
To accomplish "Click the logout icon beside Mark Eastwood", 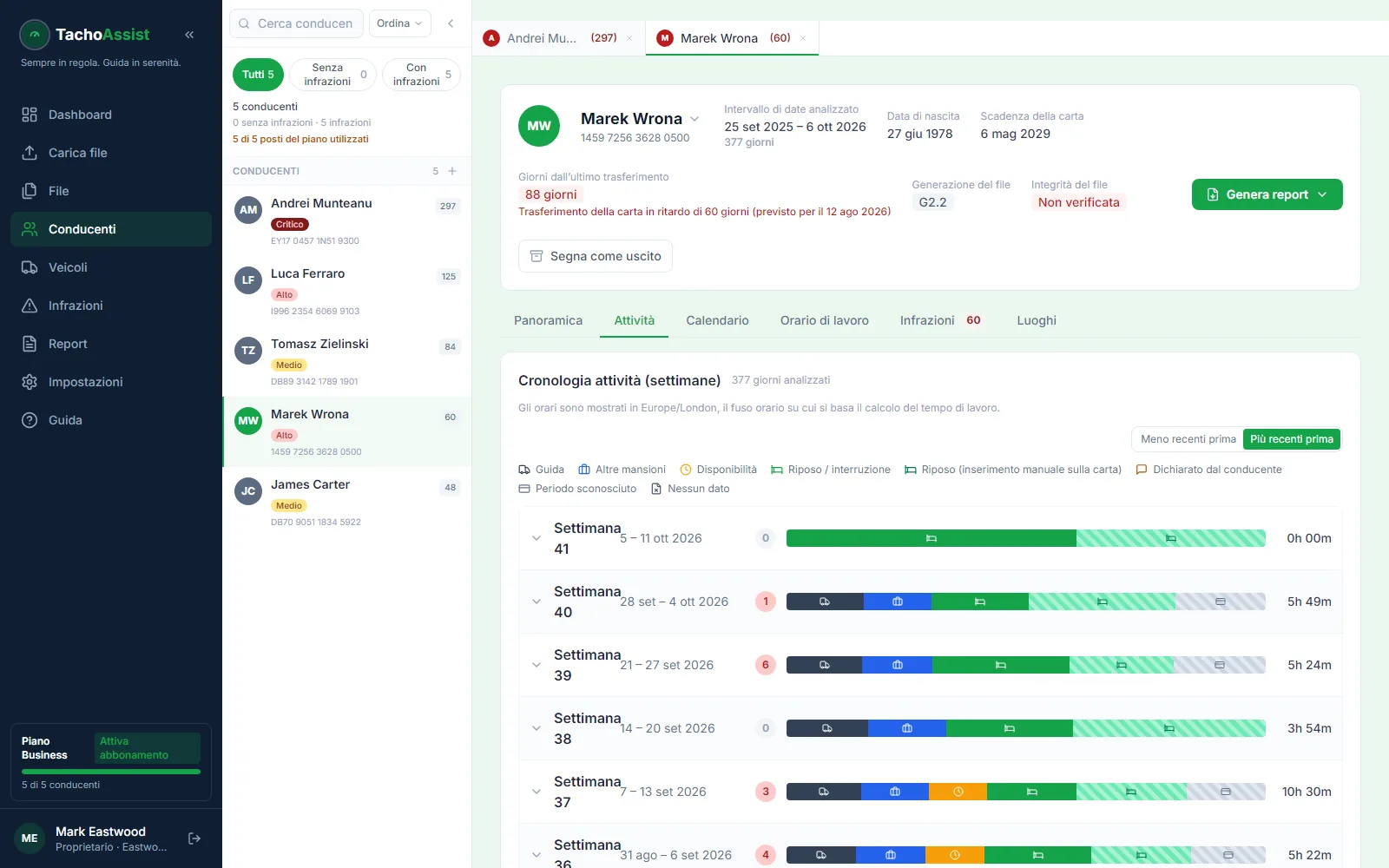I will (x=194, y=838).
